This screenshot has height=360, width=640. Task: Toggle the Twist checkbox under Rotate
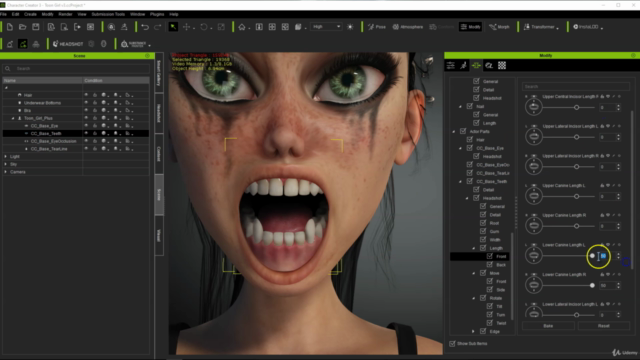pos(490,323)
